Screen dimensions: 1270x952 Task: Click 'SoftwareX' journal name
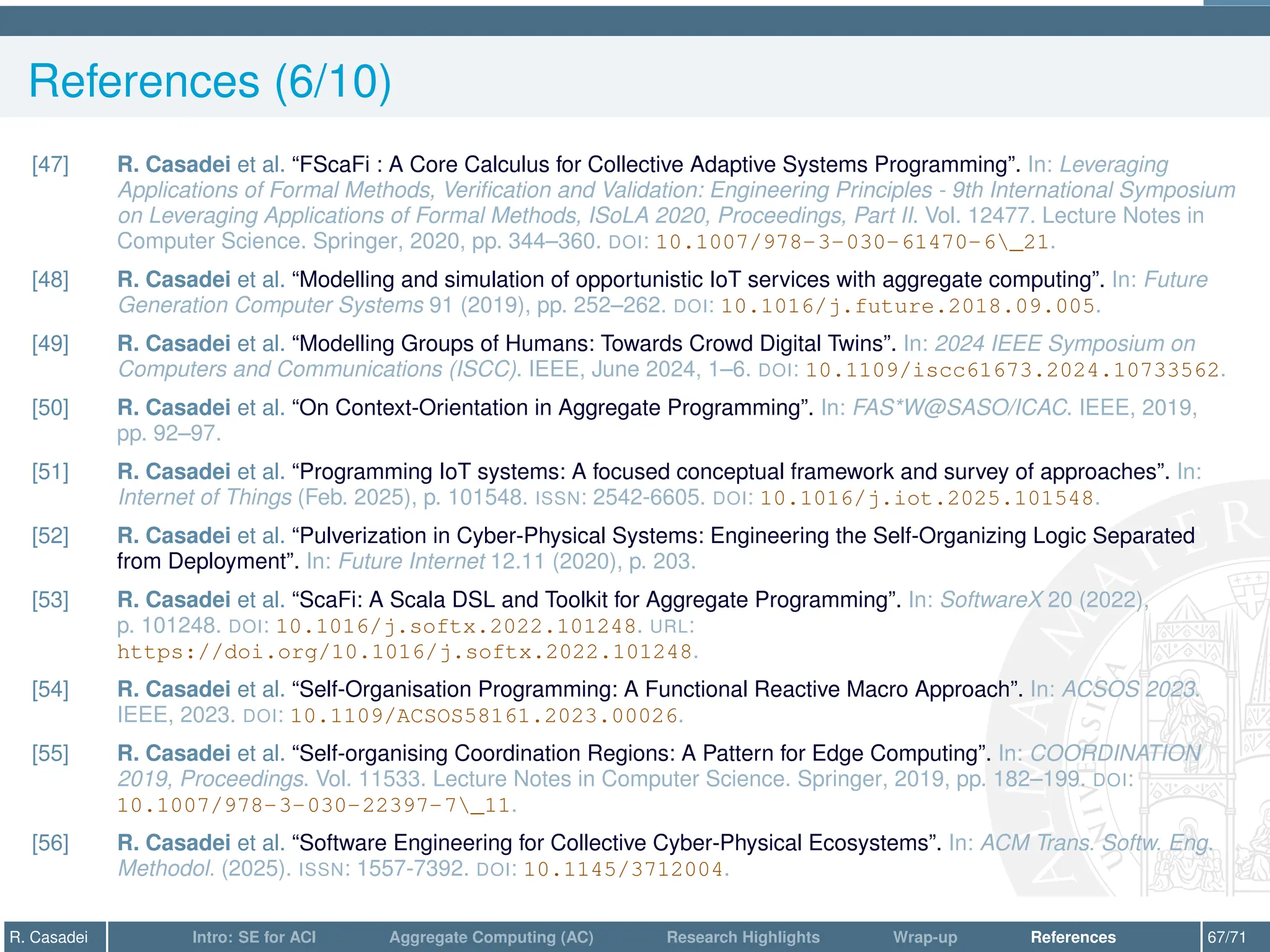[x=990, y=599]
